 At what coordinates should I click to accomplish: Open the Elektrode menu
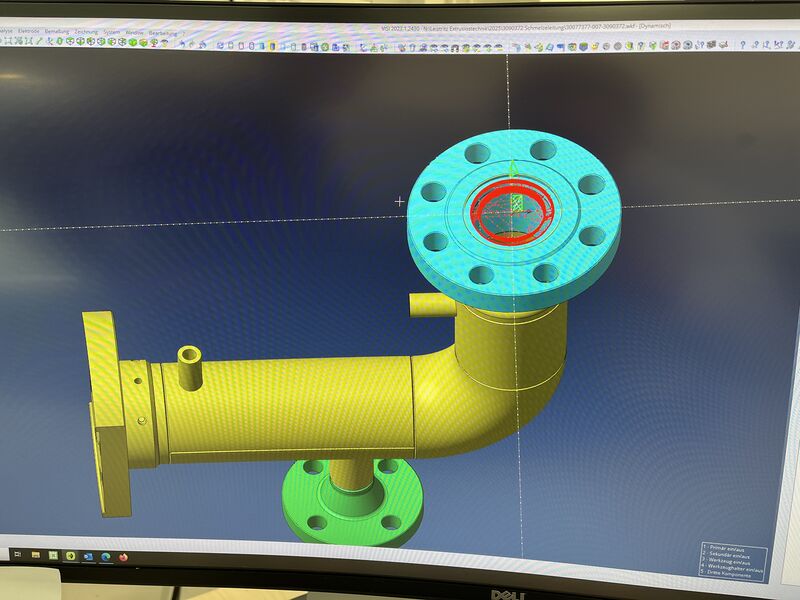coord(29,31)
